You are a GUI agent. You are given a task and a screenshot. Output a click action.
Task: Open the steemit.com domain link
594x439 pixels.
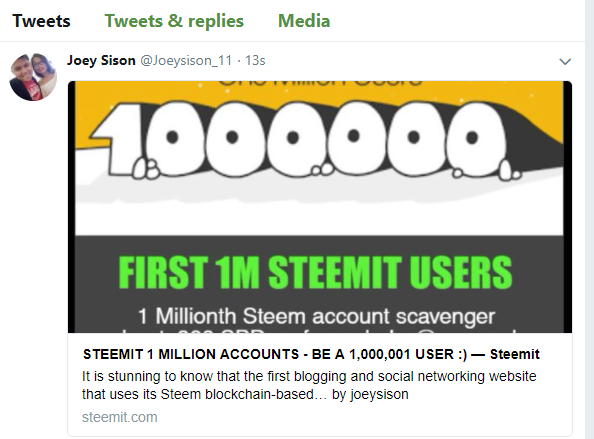click(120, 417)
